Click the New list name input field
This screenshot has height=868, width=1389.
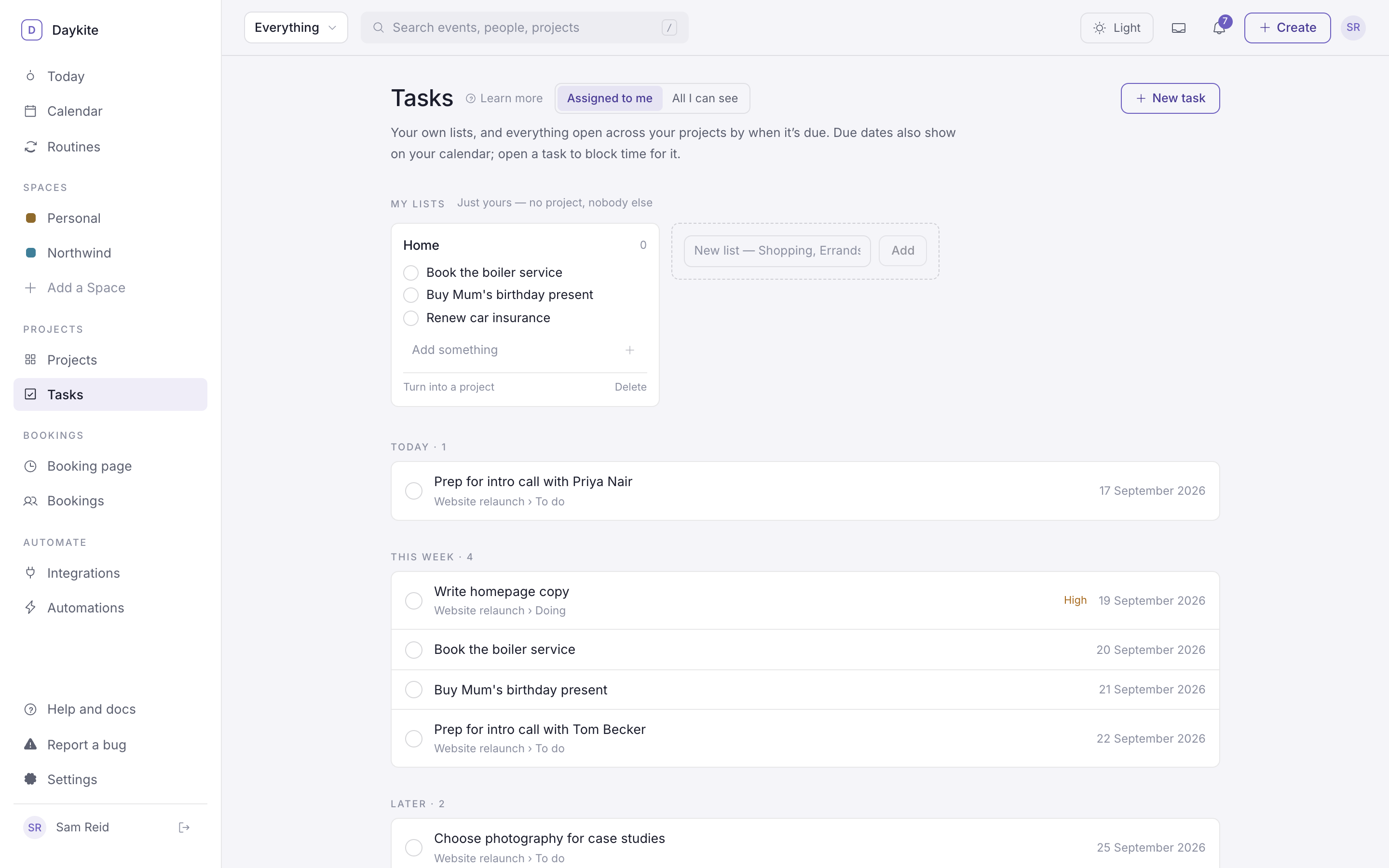776,251
